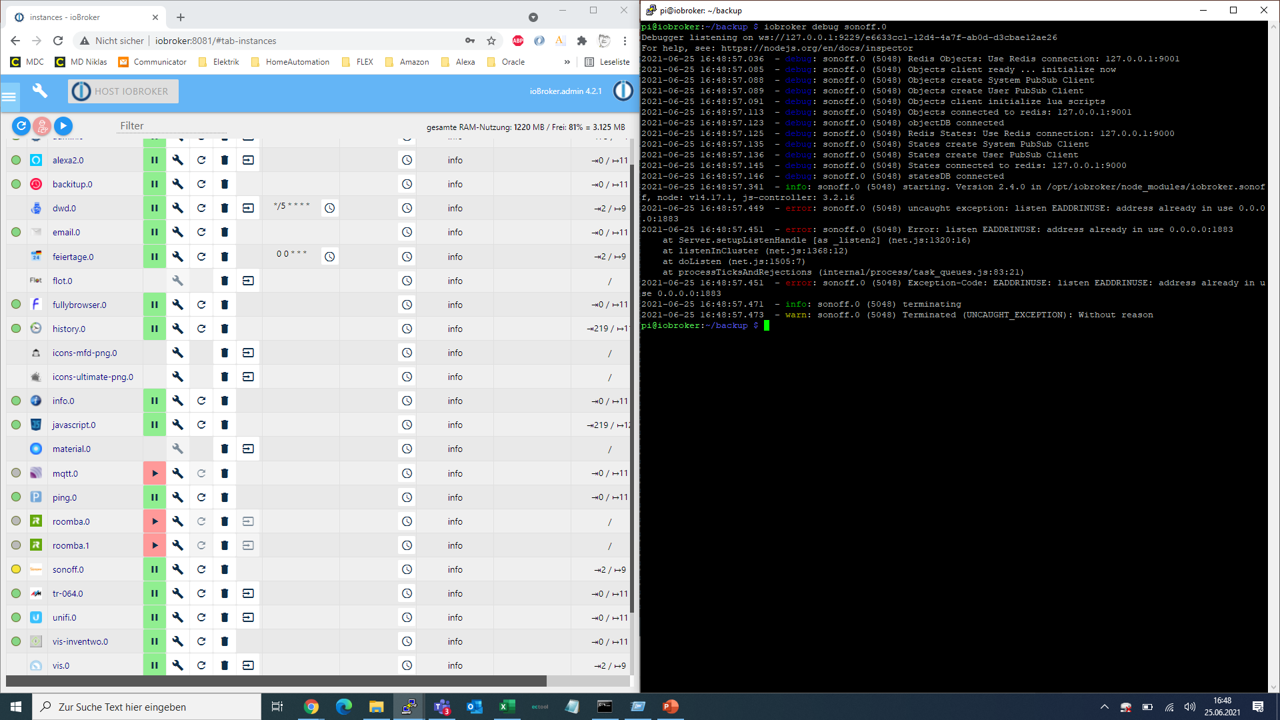
Task: Open vis.0 web link icon
Action: click(x=248, y=665)
